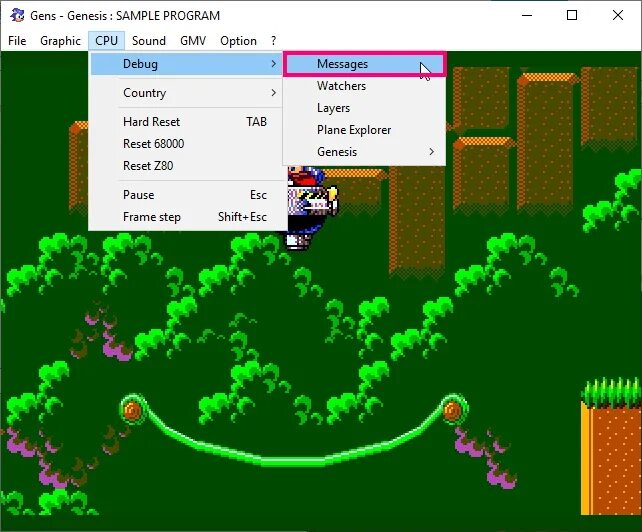This screenshot has height=532, width=642.
Task: Close the open CPU menu
Action: point(106,41)
